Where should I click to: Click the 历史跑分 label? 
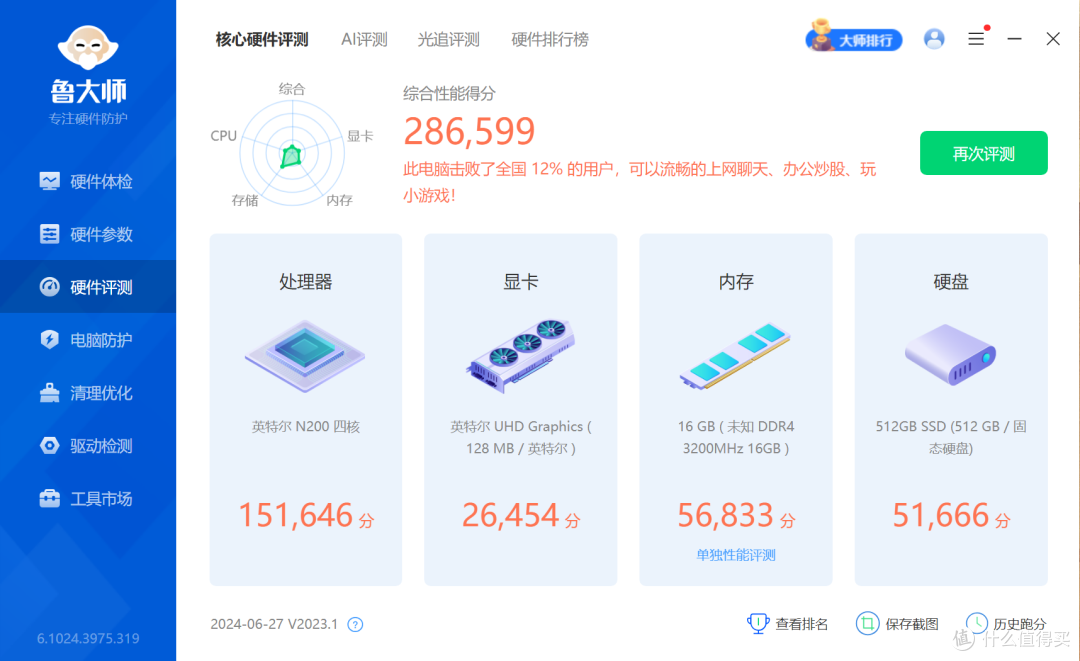[1020, 625]
